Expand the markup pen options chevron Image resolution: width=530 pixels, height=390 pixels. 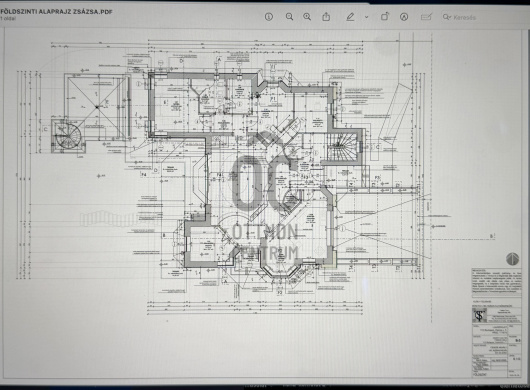(x=366, y=17)
